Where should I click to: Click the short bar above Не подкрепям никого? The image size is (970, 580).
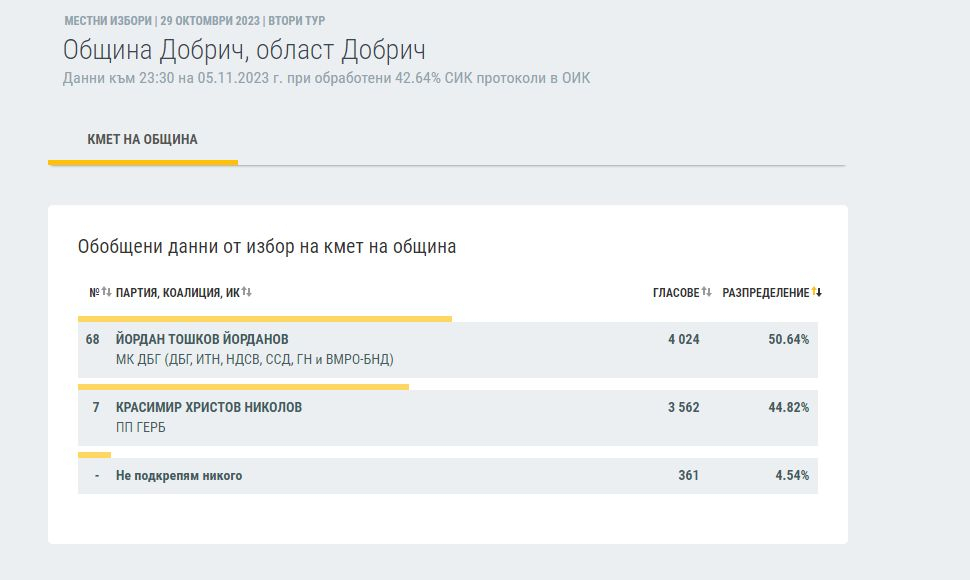click(94, 455)
